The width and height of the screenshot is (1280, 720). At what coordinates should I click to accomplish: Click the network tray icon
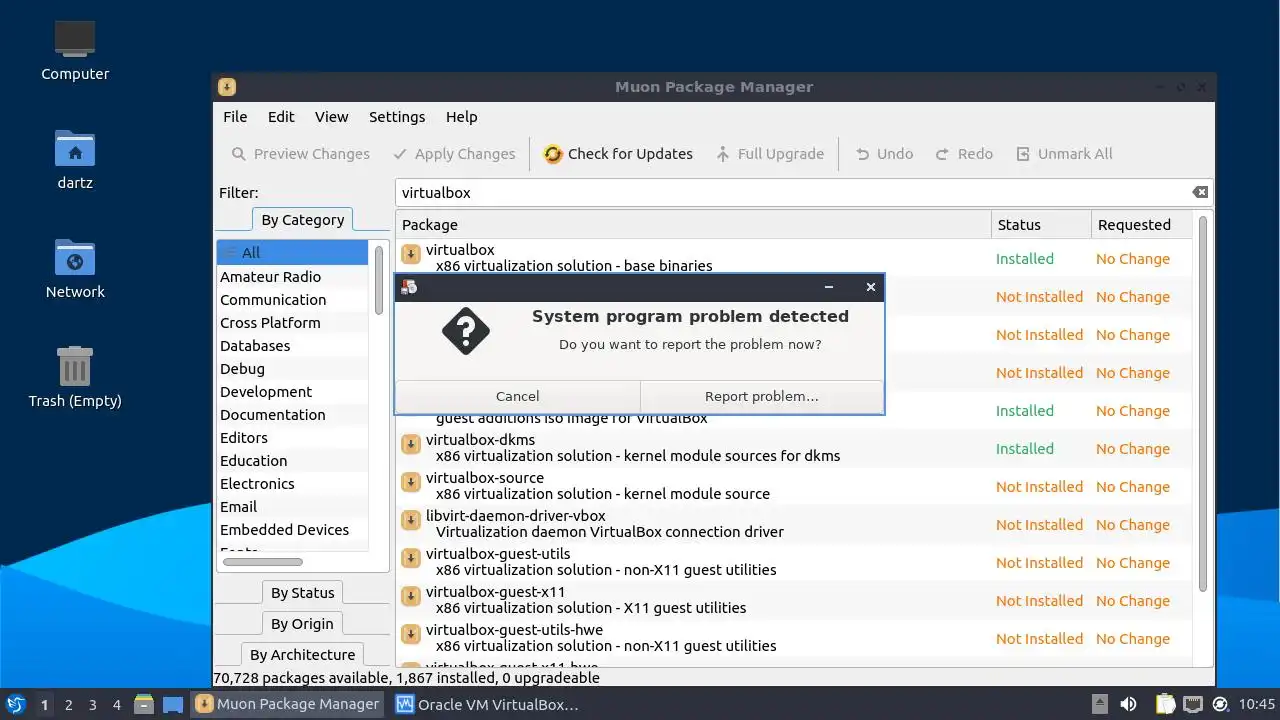[1193, 704]
